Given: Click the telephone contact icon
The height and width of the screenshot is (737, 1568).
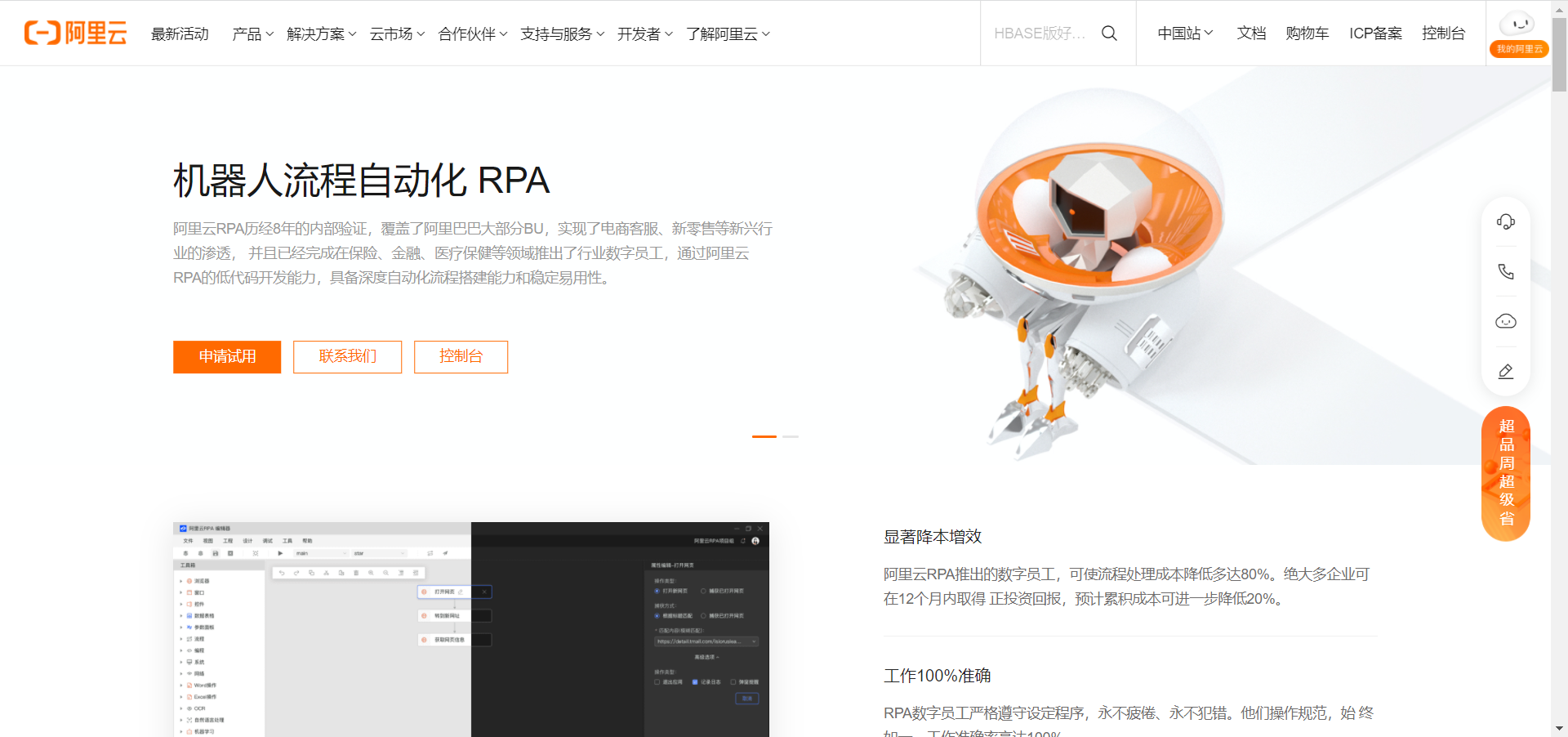Looking at the screenshot, I should (1506, 271).
